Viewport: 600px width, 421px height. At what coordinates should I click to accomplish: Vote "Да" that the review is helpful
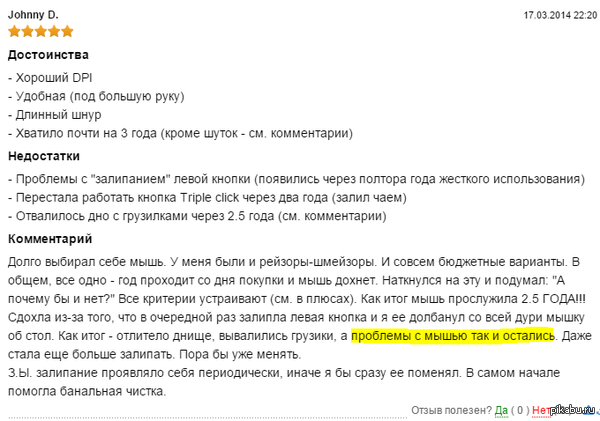pos(502,410)
